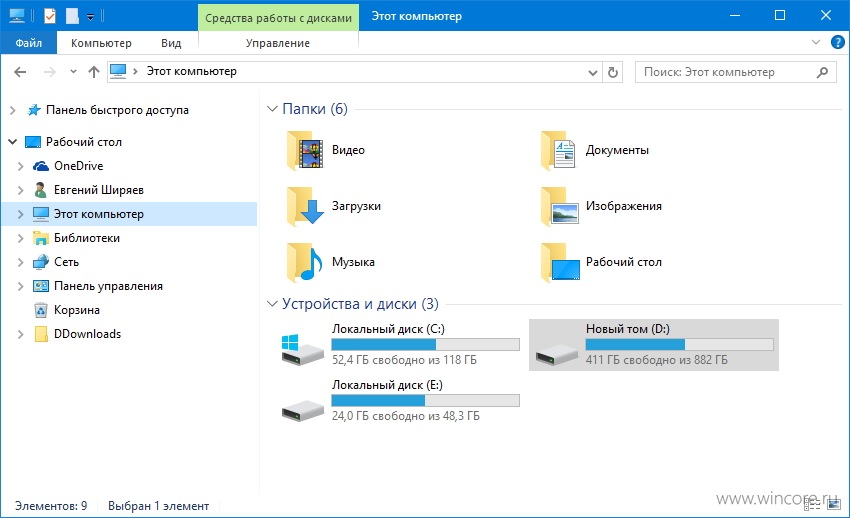
Task: Open recent locations dropdown arrow
Action: pos(73,72)
